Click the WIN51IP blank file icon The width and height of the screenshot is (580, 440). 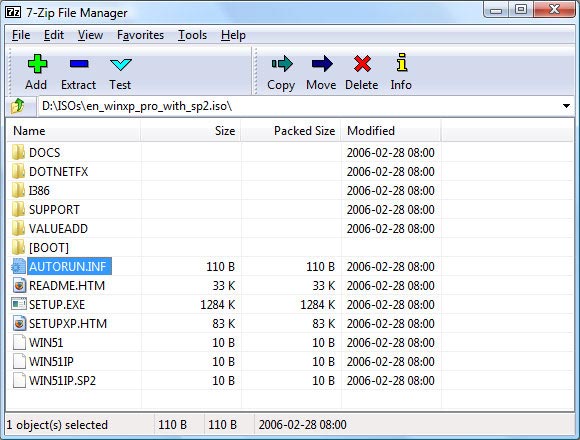[19, 361]
